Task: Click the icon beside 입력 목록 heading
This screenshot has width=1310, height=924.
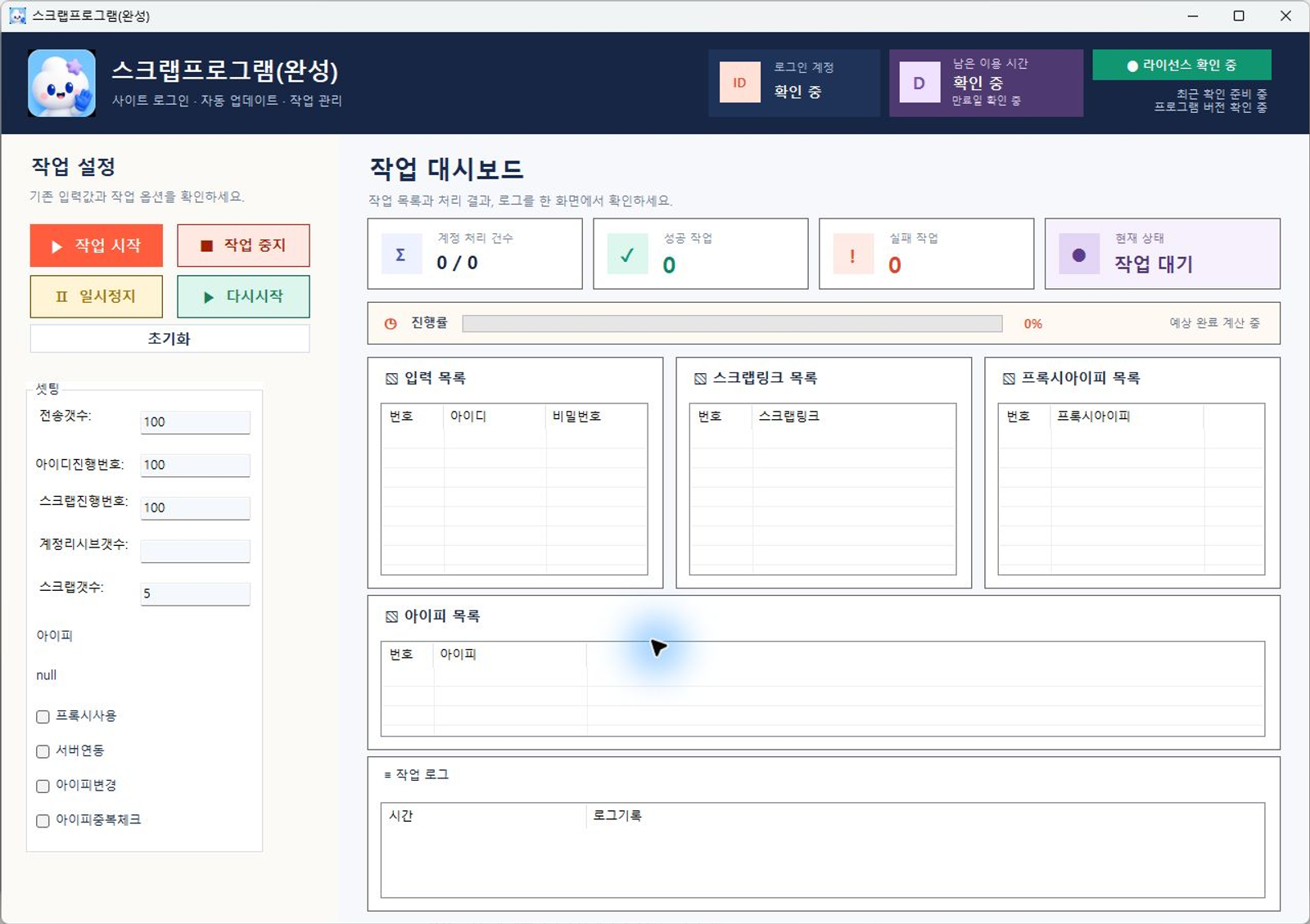Action: [x=391, y=378]
